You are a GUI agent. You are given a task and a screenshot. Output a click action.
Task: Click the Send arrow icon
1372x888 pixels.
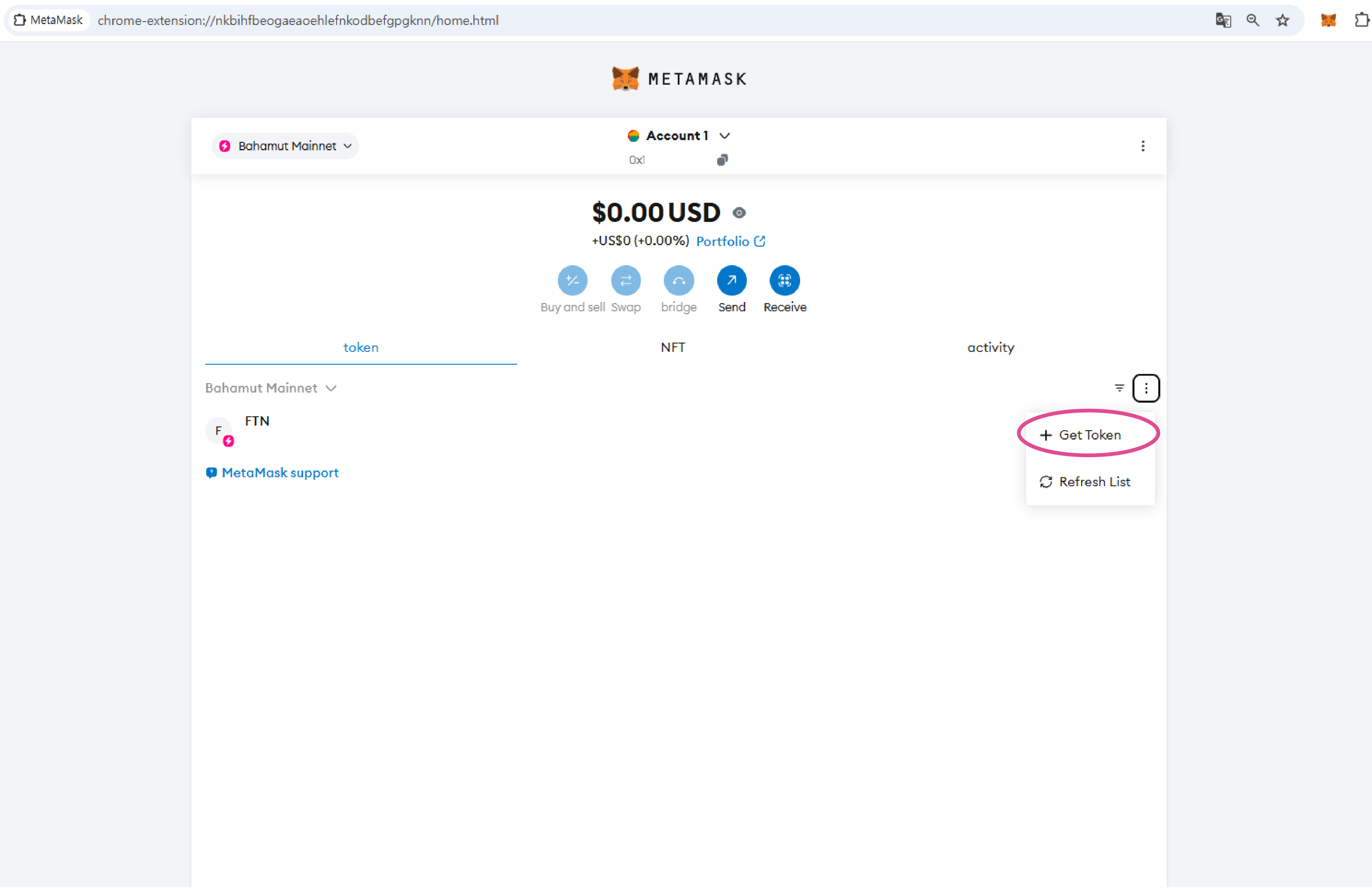[732, 280]
